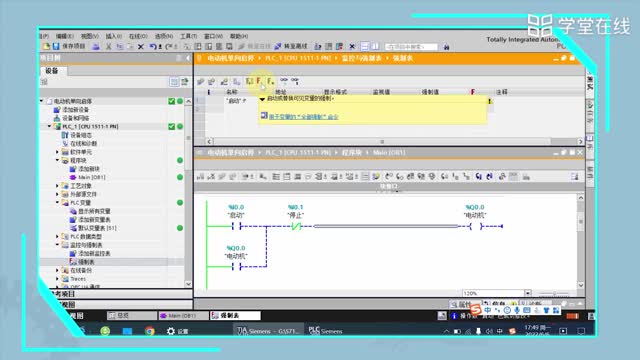Click the undo arrow in main toolbar
640x360 pixels.
153,47
